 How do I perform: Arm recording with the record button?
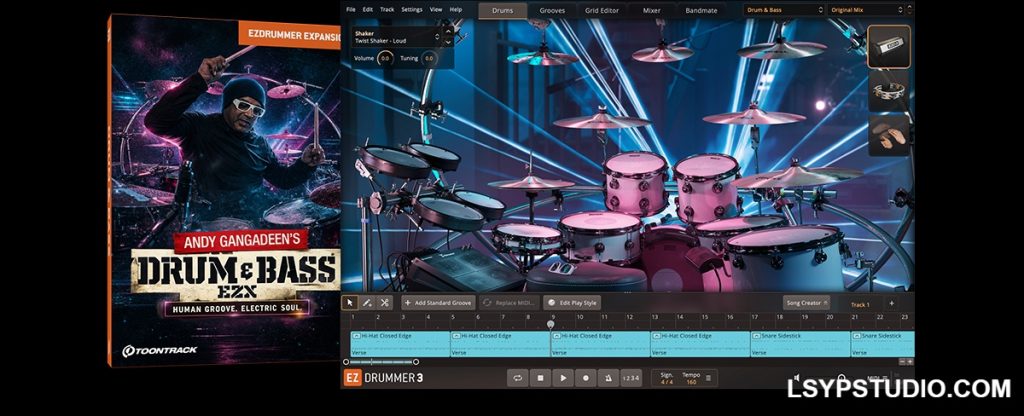tap(586, 377)
